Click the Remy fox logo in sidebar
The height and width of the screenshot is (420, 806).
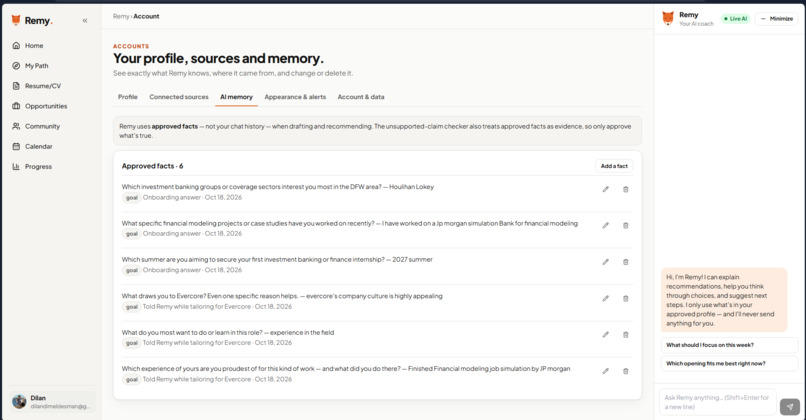[16, 21]
